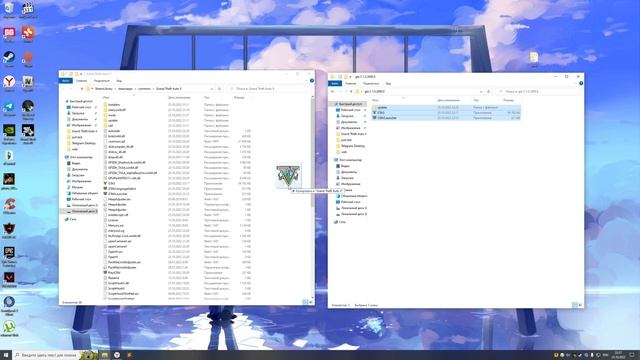The image size is (640, 360).
Task: Select Telegram Desktop in Grand Theft Auto V window sidebar
Action: [x=80, y=143]
